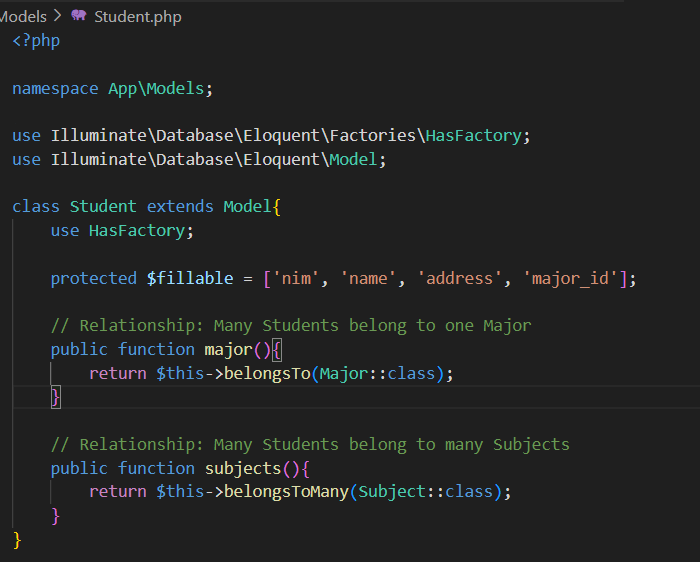
Task: Click the breadcrumb chevron after Models
Action: point(58,16)
